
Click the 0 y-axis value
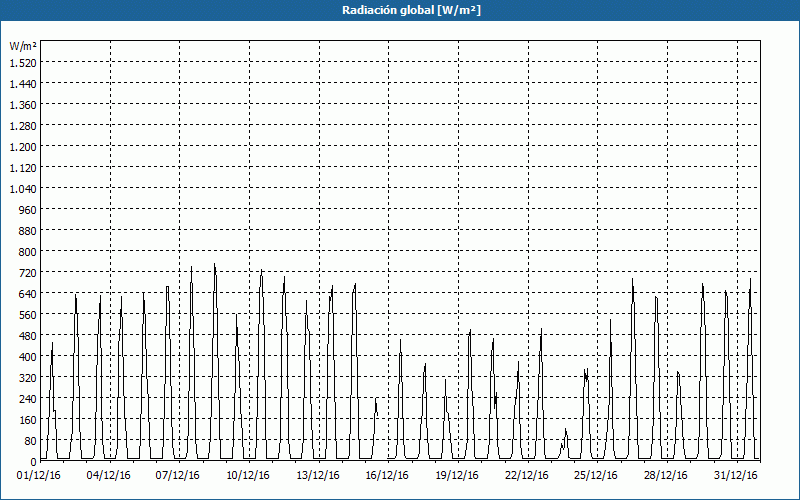click(x=34, y=462)
